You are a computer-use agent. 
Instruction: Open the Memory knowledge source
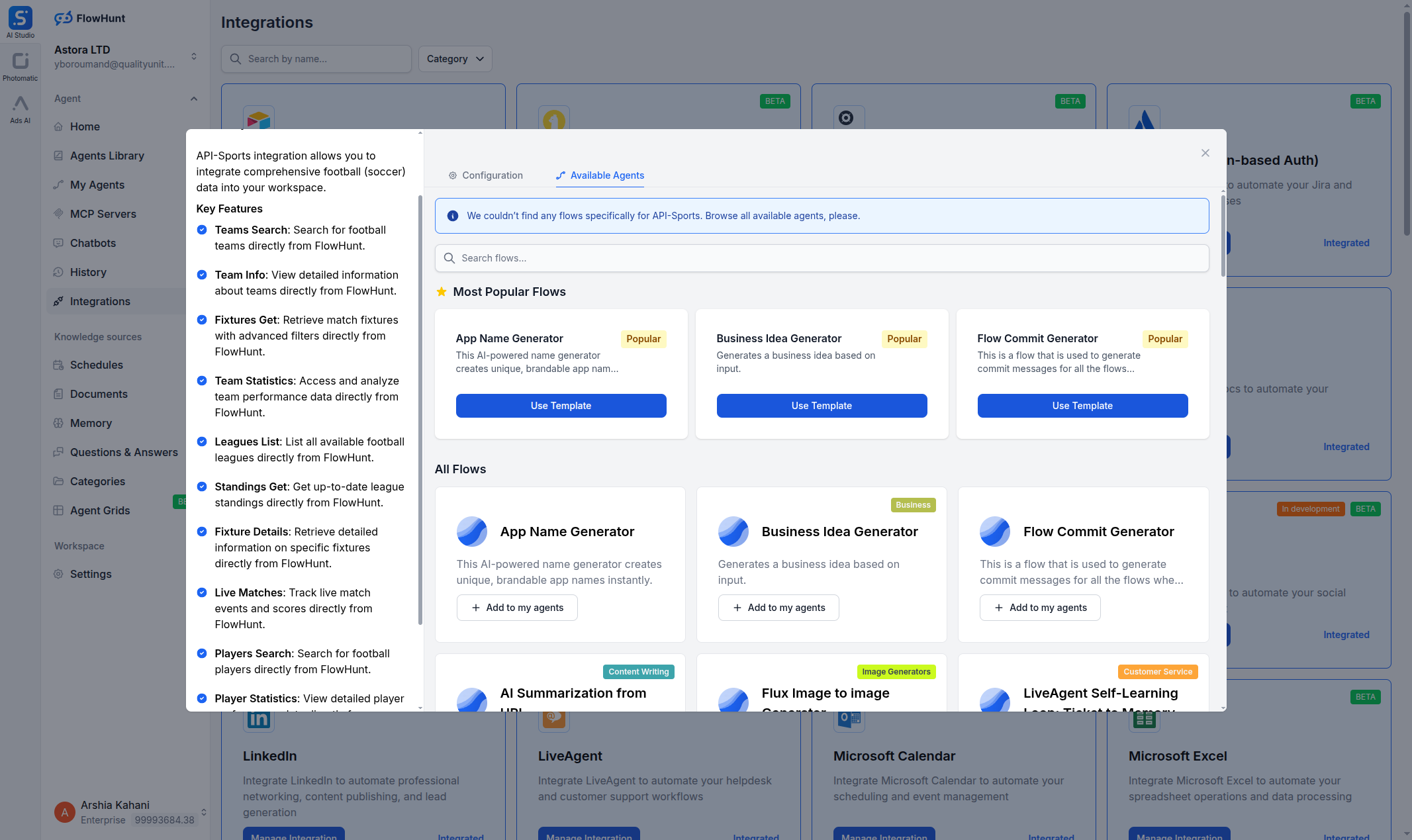coord(91,423)
